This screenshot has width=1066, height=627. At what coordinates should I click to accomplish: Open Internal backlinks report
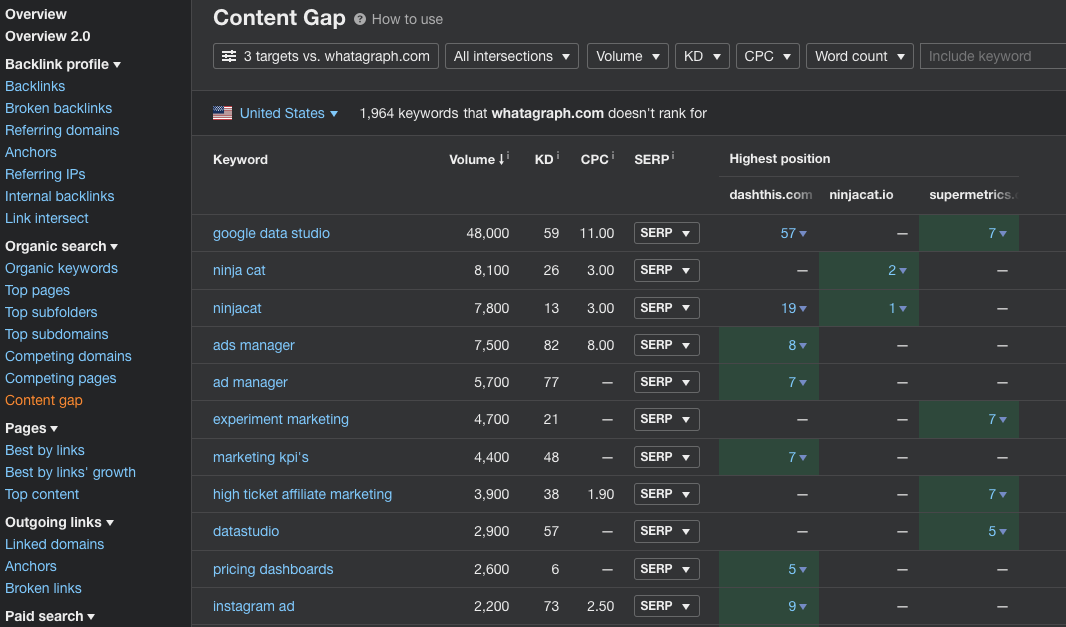(x=59, y=196)
